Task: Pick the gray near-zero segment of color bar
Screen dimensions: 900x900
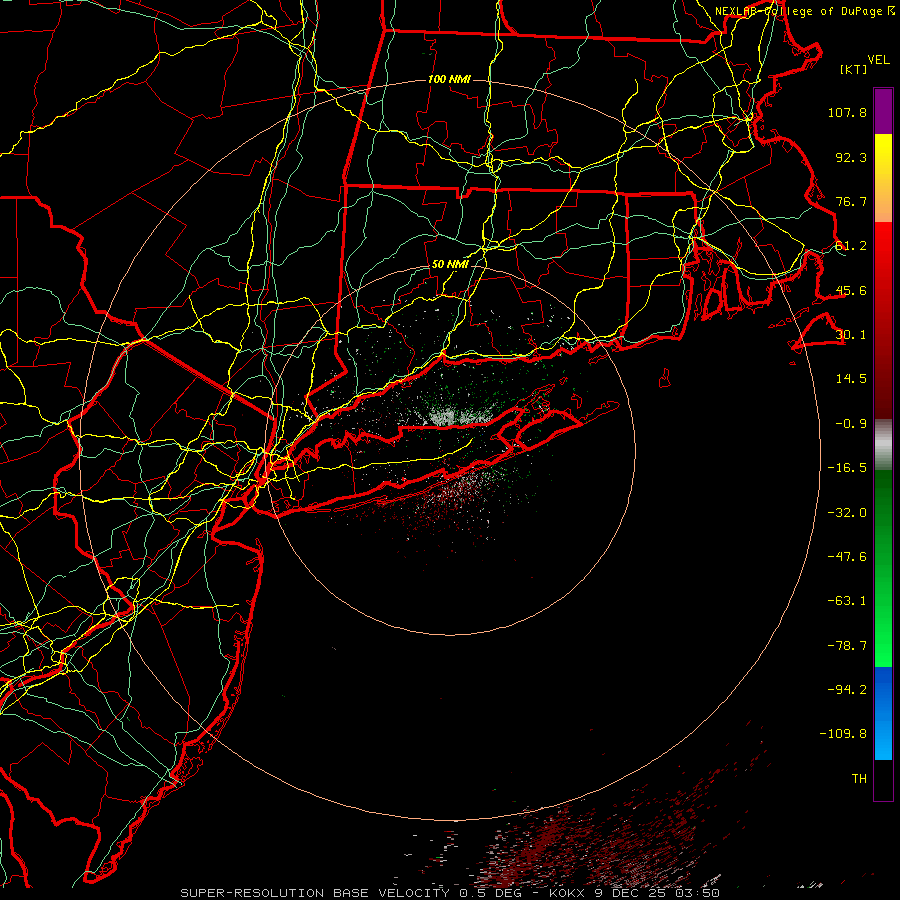Action: point(883,445)
